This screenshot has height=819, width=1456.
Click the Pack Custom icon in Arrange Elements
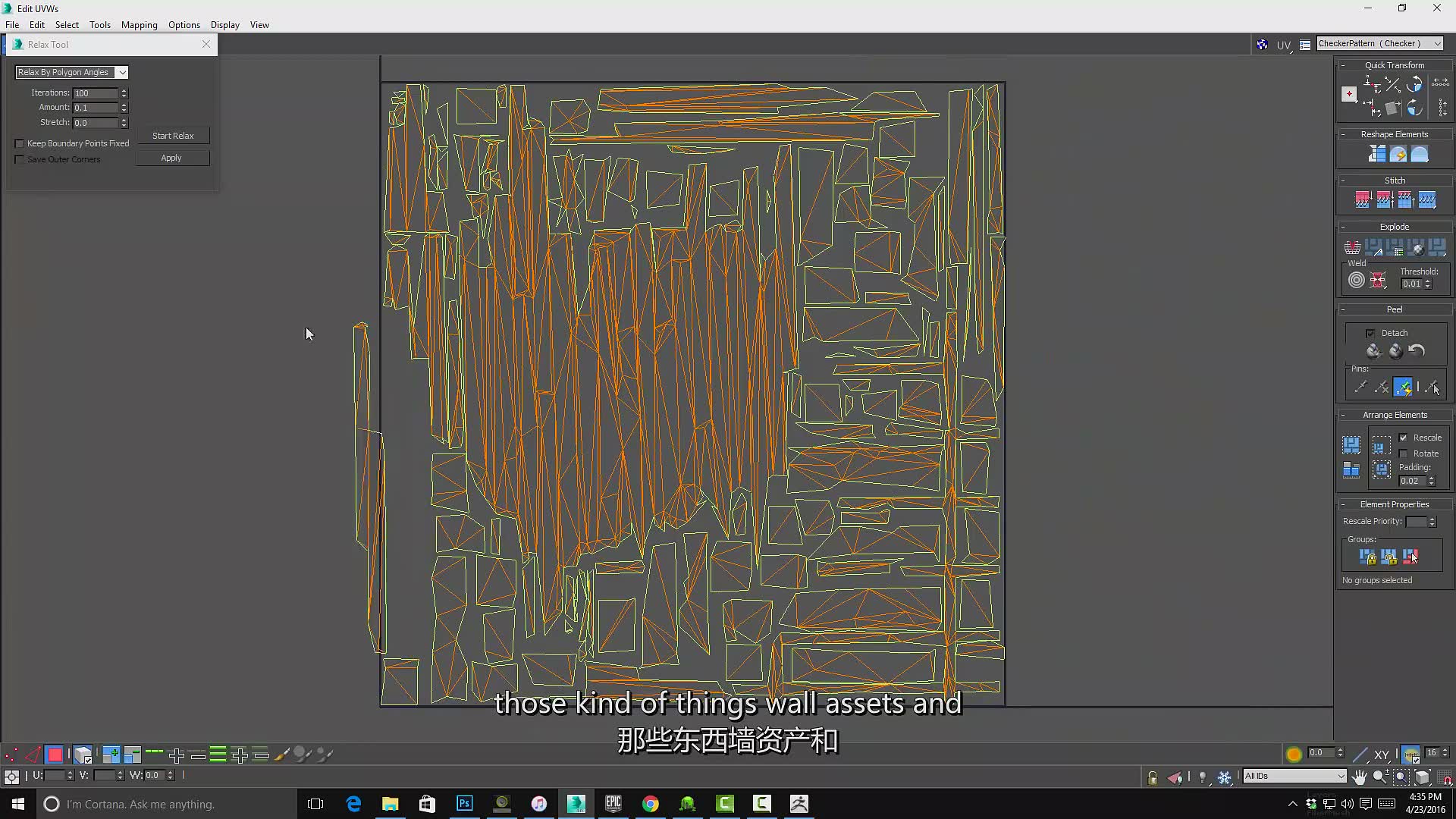click(1351, 445)
